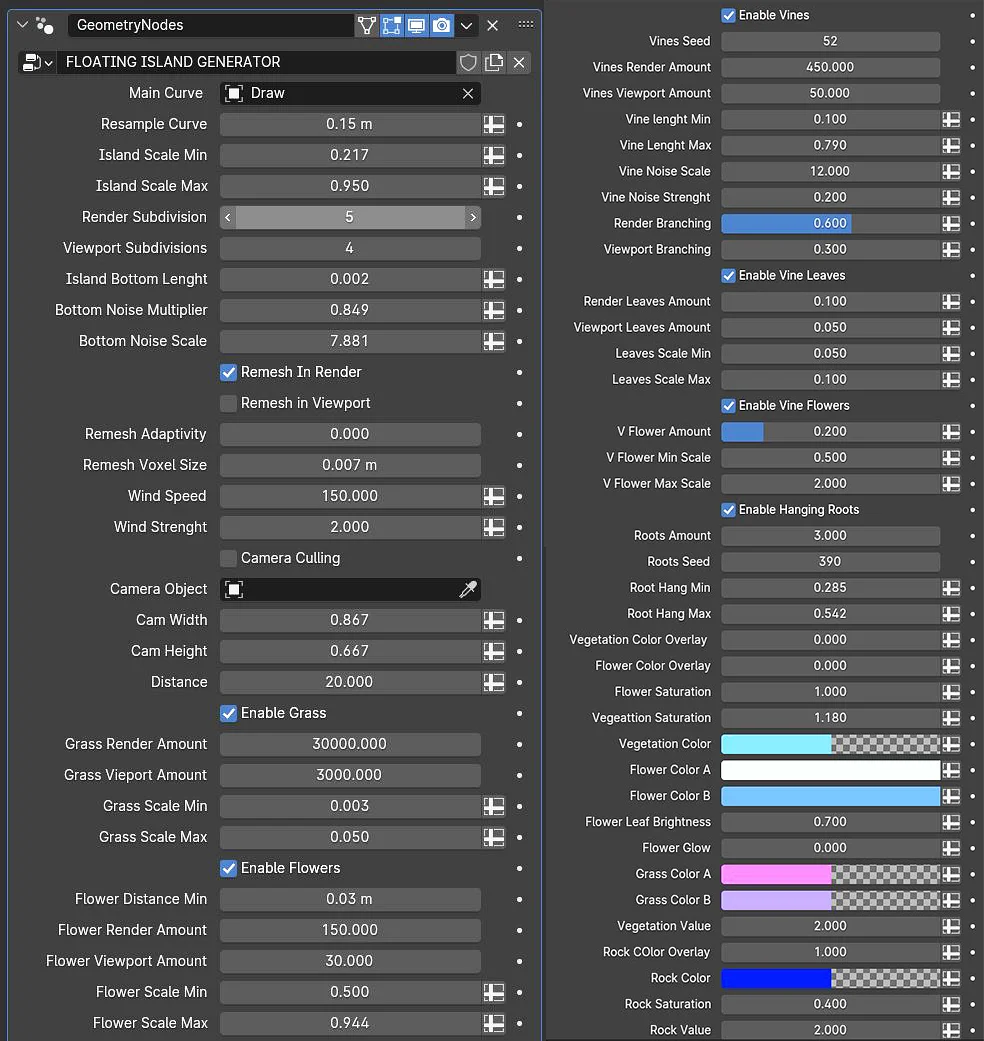Image resolution: width=984 pixels, height=1041 pixels.
Task: Toggle modifier viewport display monitor icon
Action: [416, 25]
